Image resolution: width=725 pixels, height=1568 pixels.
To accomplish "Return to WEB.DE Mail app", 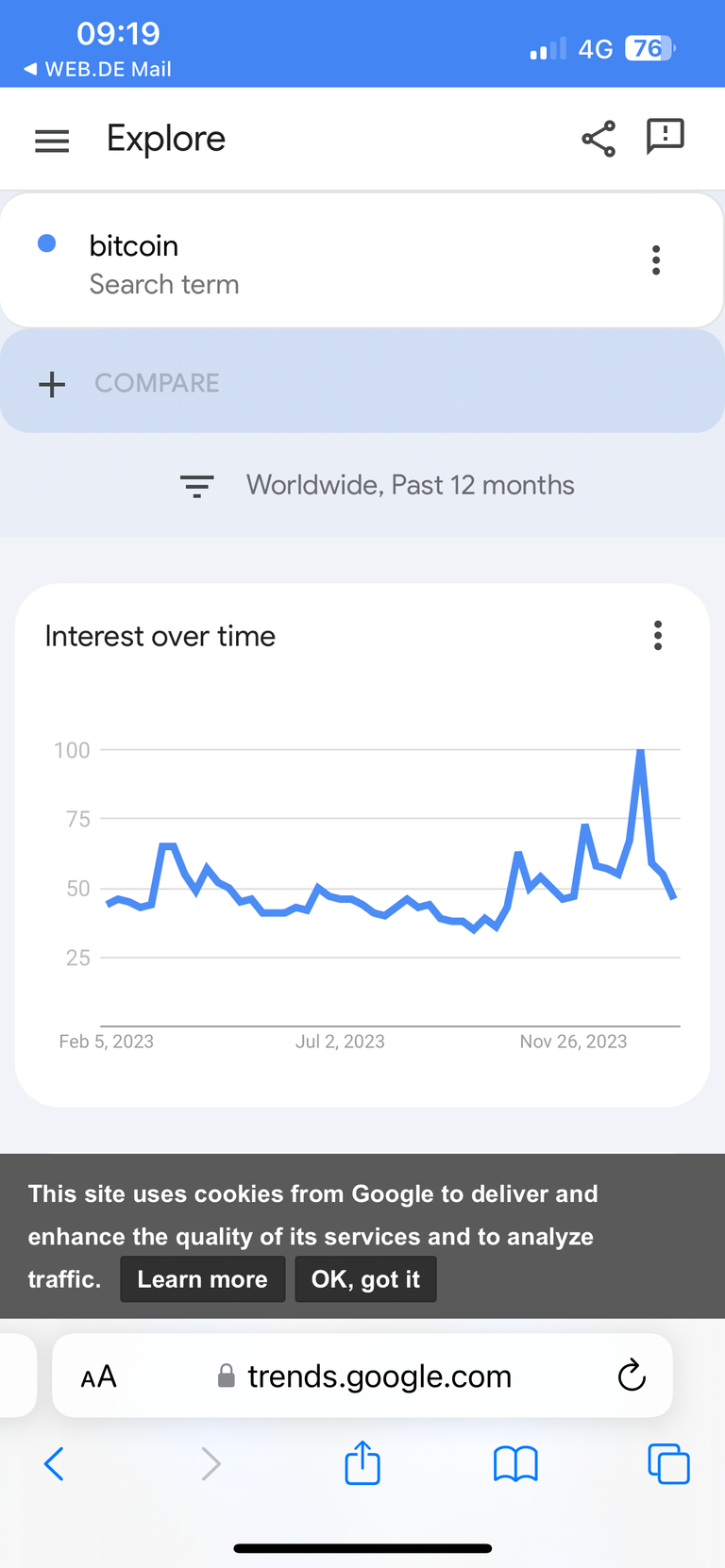I will click(97, 69).
